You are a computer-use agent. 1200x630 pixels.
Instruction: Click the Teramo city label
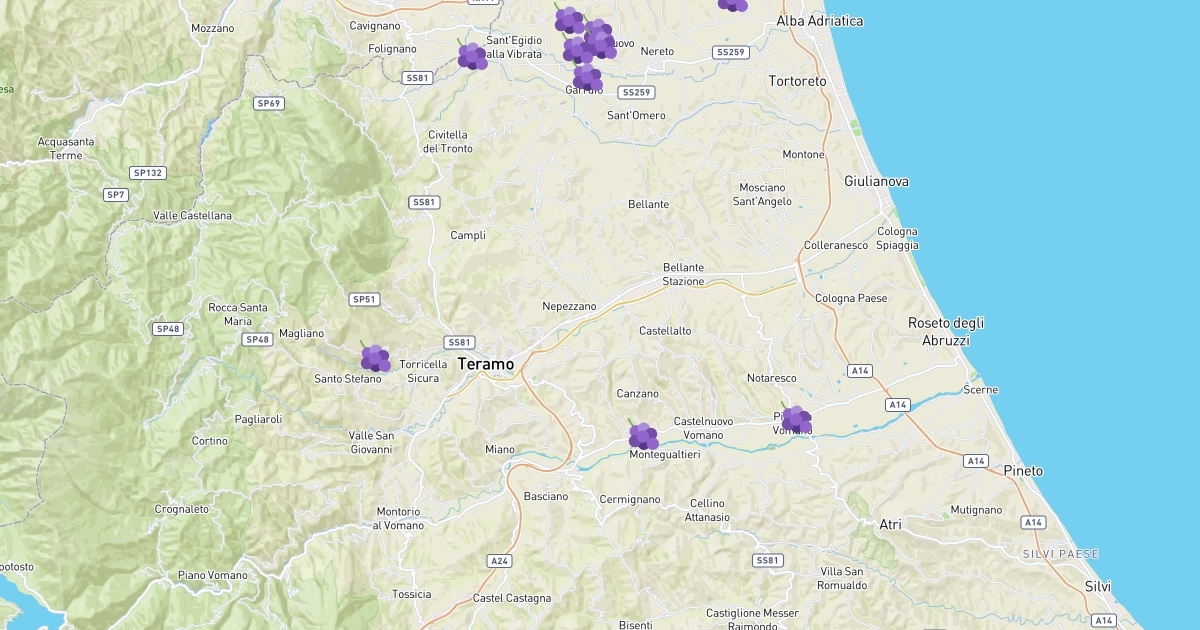(x=486, y=364)
